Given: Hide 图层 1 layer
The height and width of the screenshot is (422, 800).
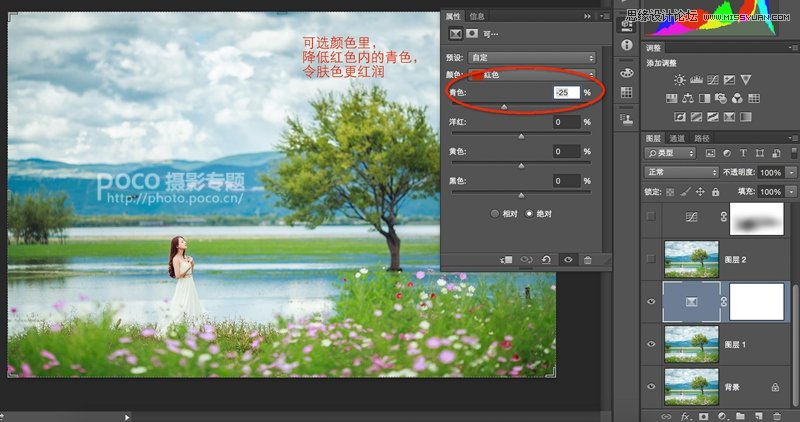Looking at the screenshot, I should [x=651, y=344].
